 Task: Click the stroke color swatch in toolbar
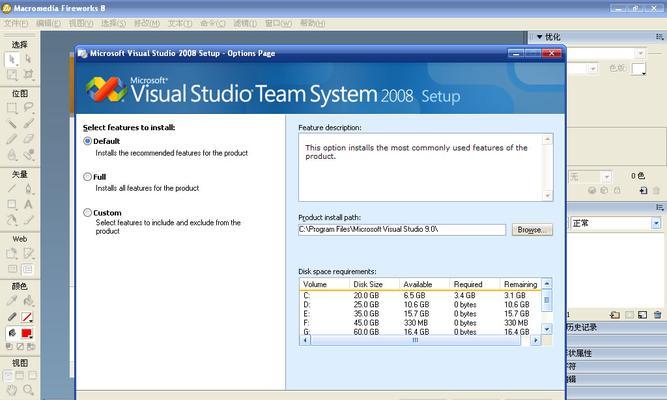(26, 317)
